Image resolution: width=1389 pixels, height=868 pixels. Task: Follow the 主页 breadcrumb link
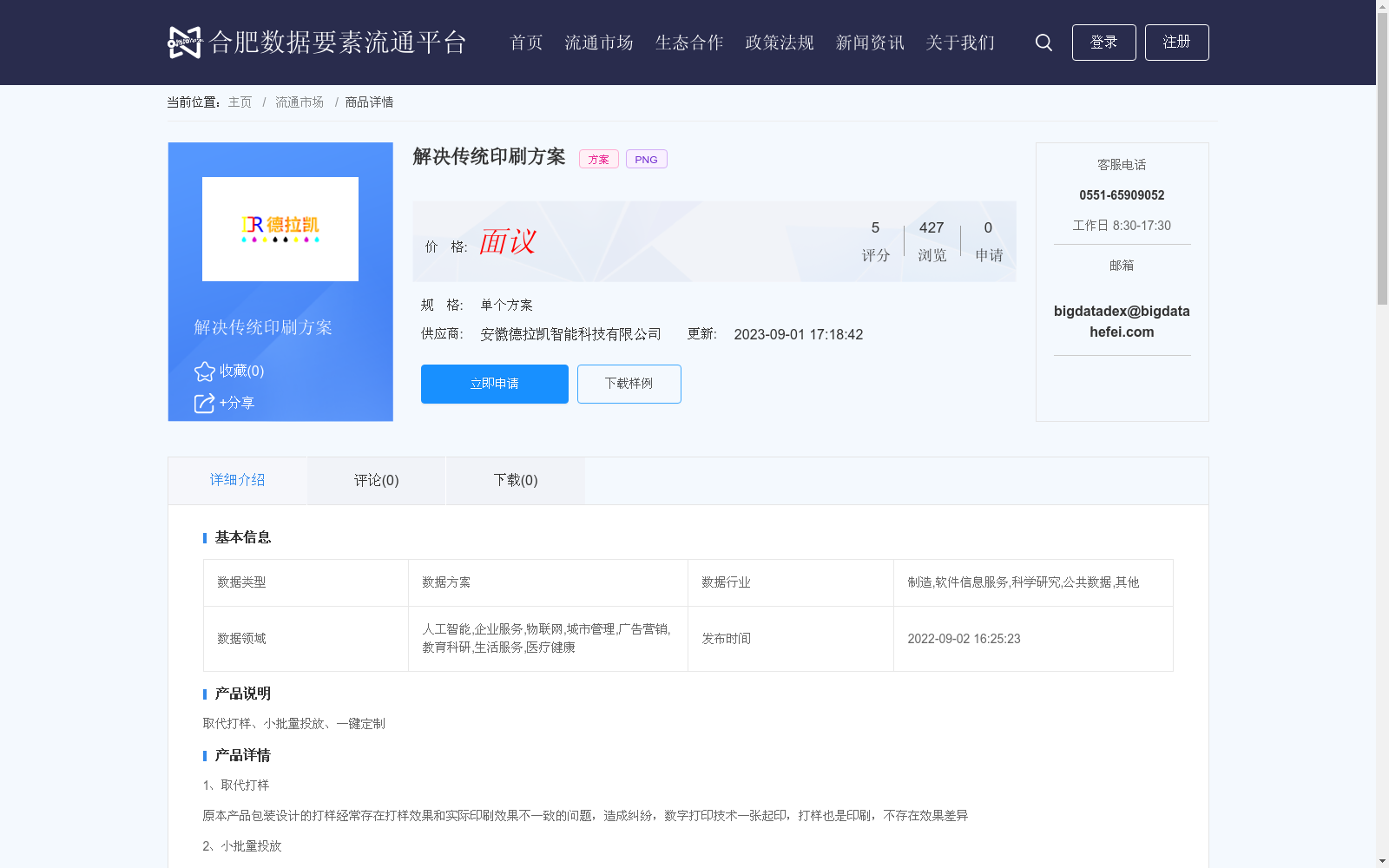[240, 102]
